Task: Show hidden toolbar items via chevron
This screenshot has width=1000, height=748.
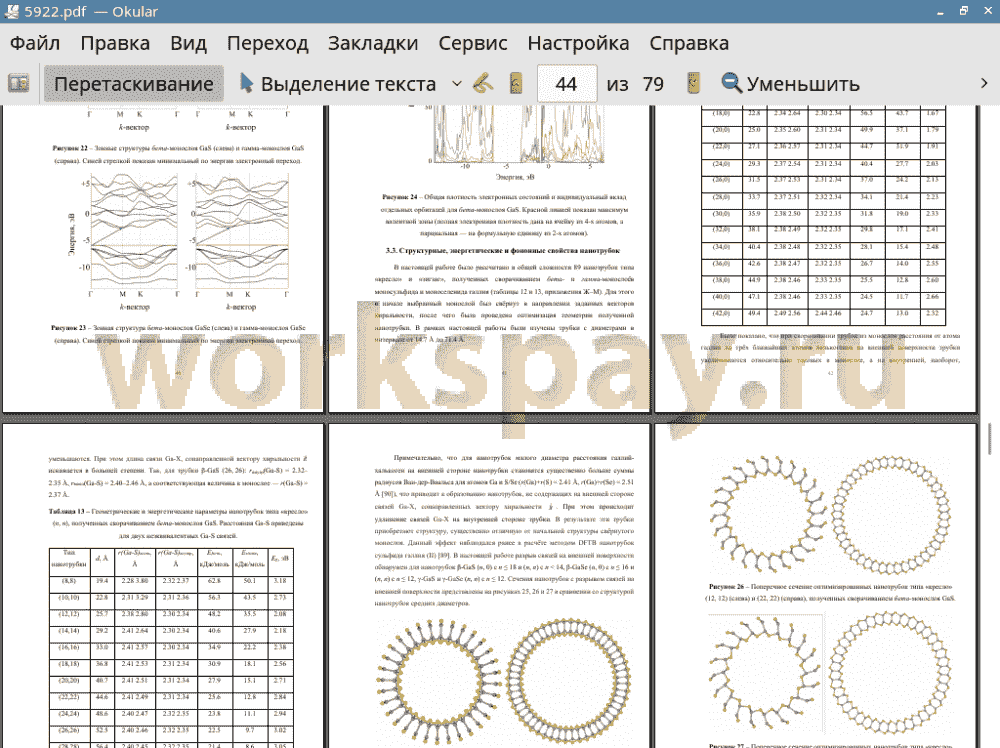Action: pyautogui.click(x=984, y=84)
